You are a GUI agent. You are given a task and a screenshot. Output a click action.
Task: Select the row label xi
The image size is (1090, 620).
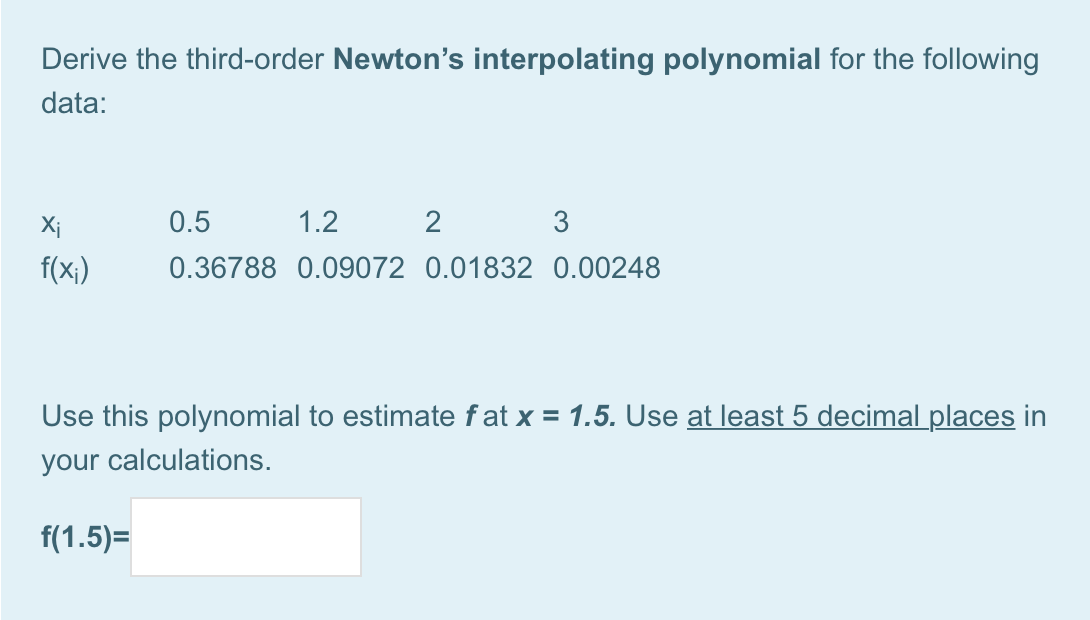coord(51,222)
